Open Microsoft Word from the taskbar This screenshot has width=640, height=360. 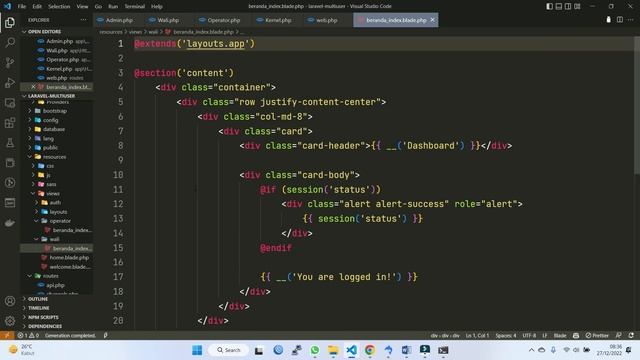coord(407,350)
